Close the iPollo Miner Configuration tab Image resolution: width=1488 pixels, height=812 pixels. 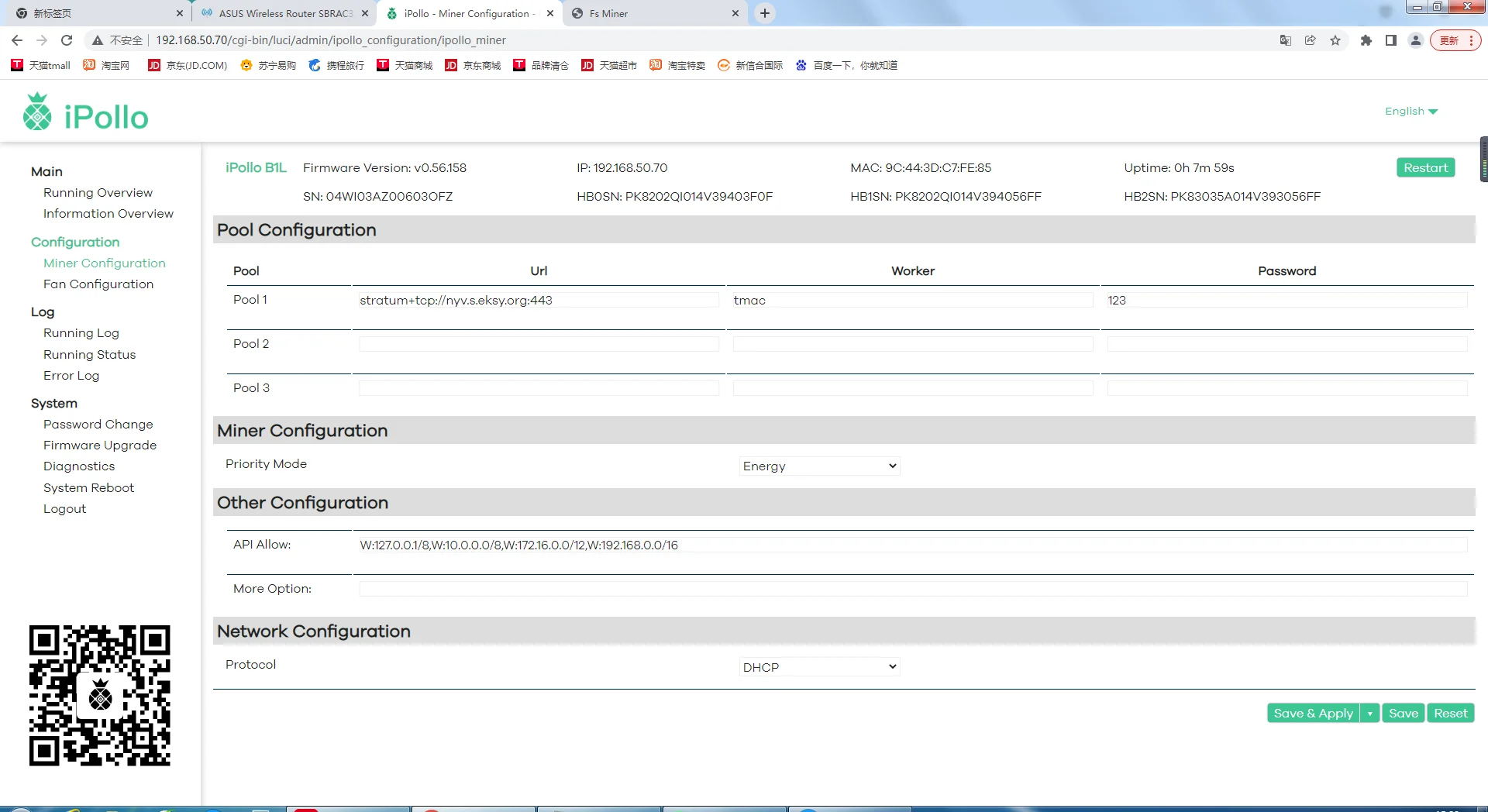(550, 13)
